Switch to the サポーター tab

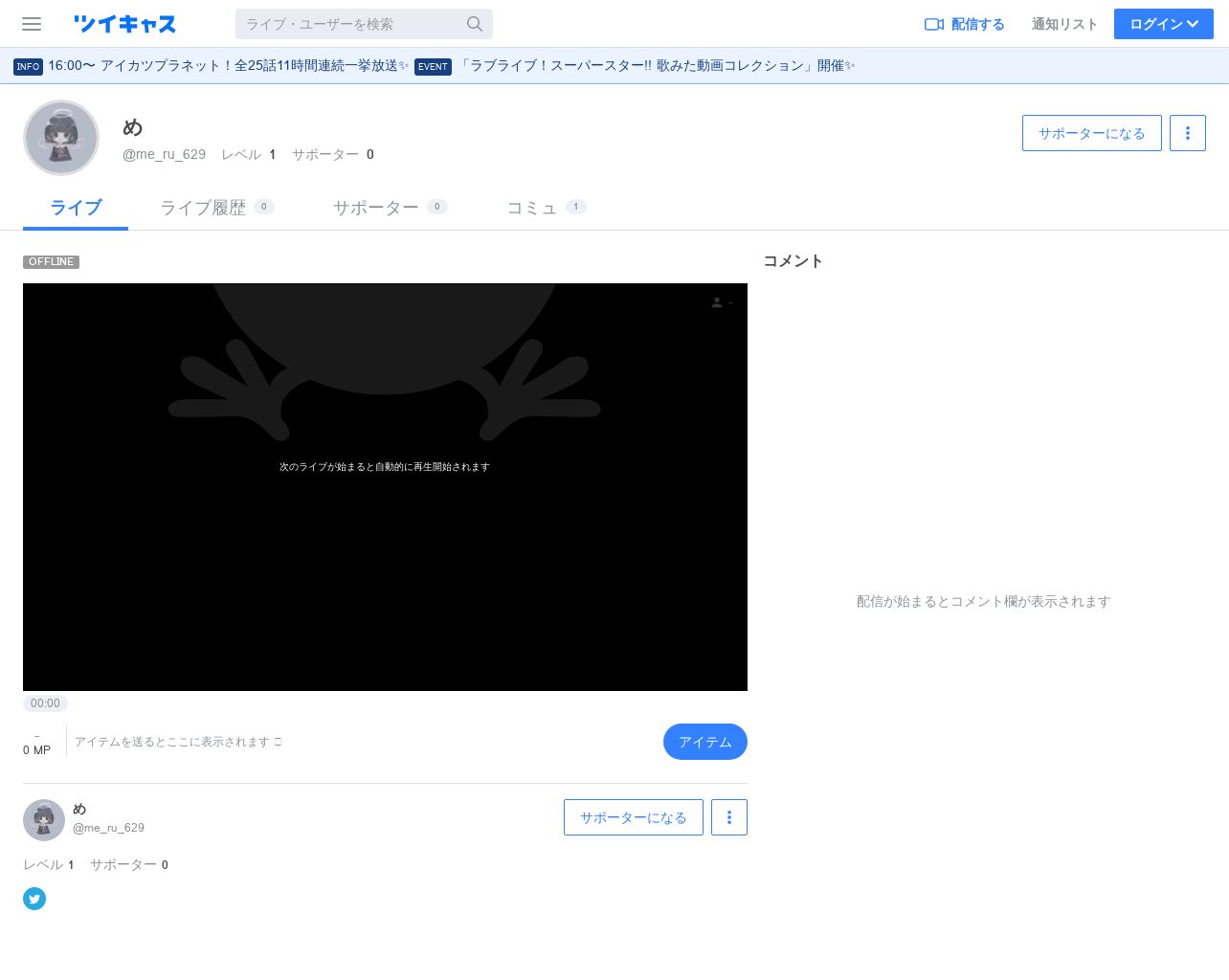(391, 208)
